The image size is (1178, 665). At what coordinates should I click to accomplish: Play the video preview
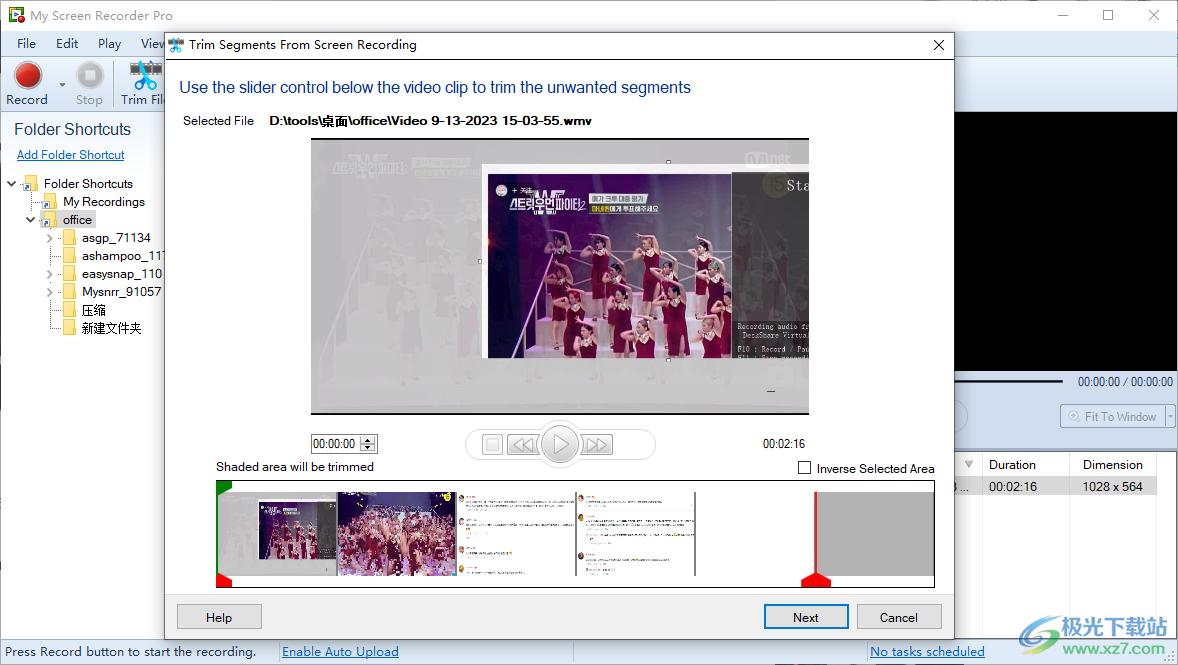pyautogui.click(x=560, y=444)
